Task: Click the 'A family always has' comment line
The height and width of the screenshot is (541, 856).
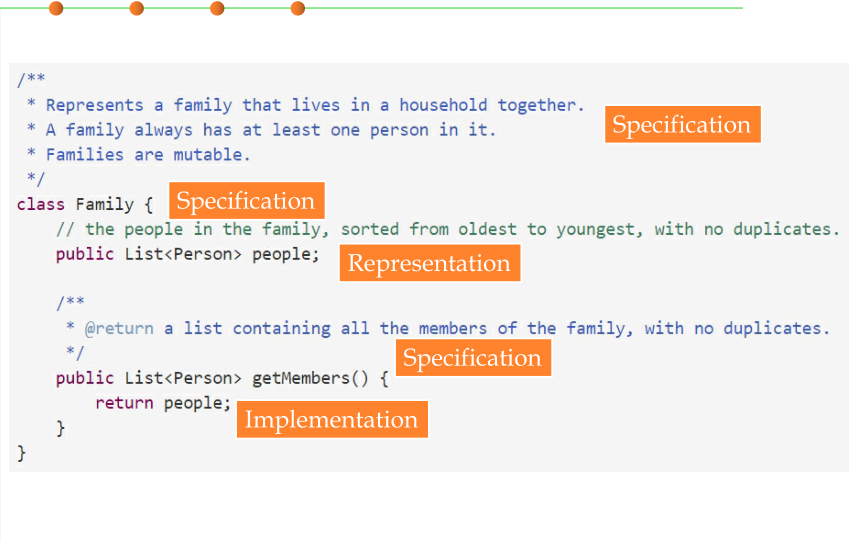Action: point(261,130)
